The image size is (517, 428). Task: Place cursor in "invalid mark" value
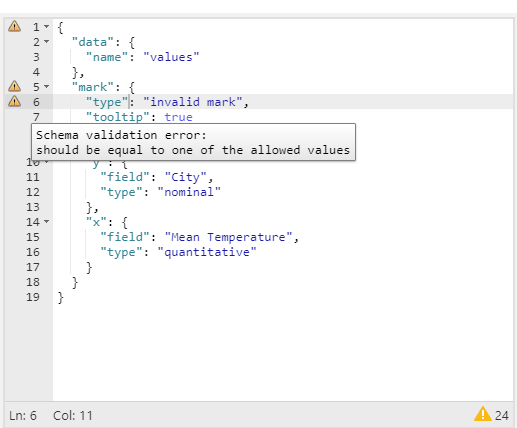click(193, 102)
